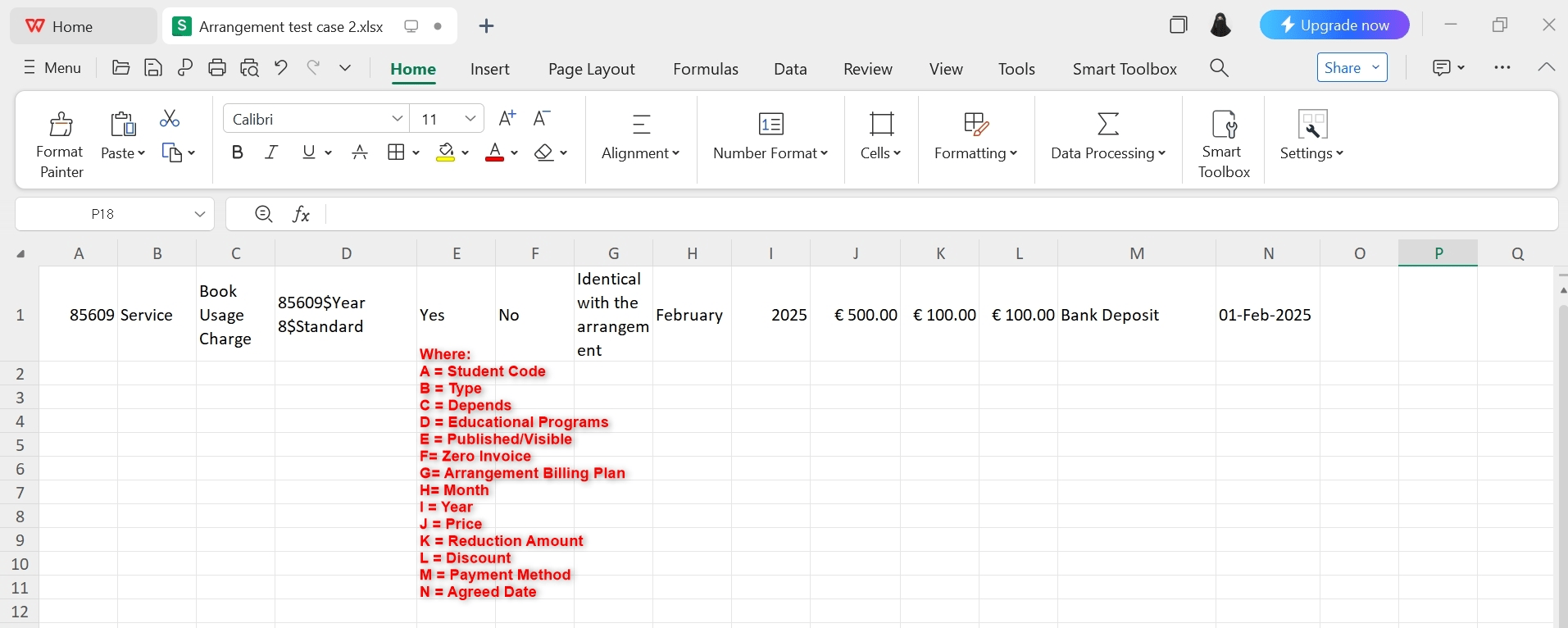The height and width of the screenshot is (628, 1568).
Task: Click the Cut scissors icon
Action: click(170, 119)
